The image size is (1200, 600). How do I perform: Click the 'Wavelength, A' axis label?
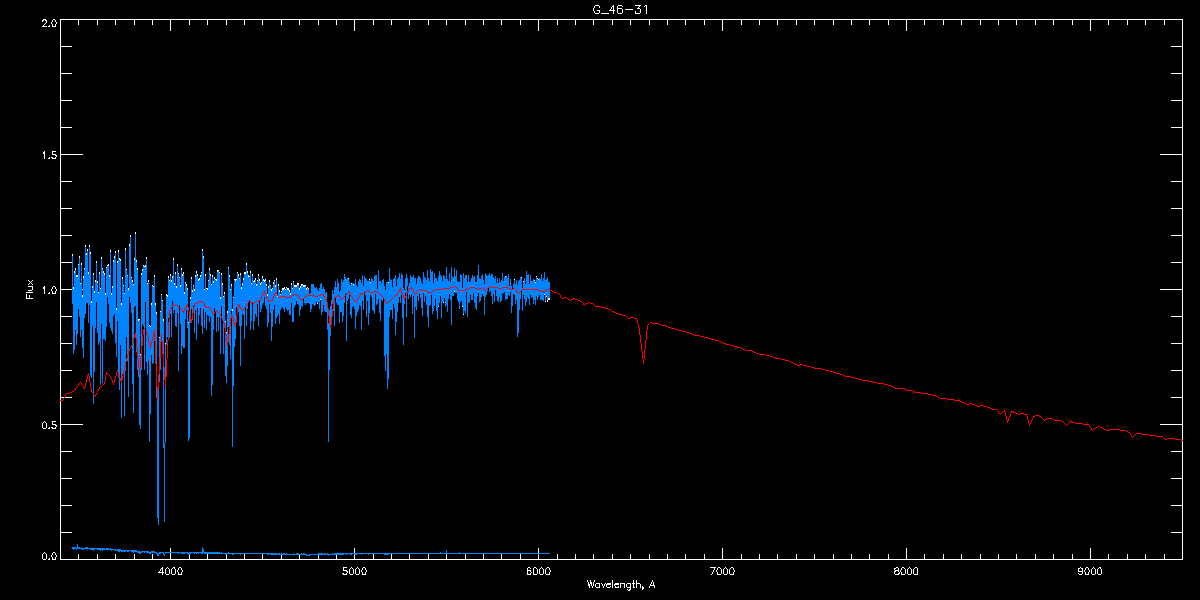[621, 584]
